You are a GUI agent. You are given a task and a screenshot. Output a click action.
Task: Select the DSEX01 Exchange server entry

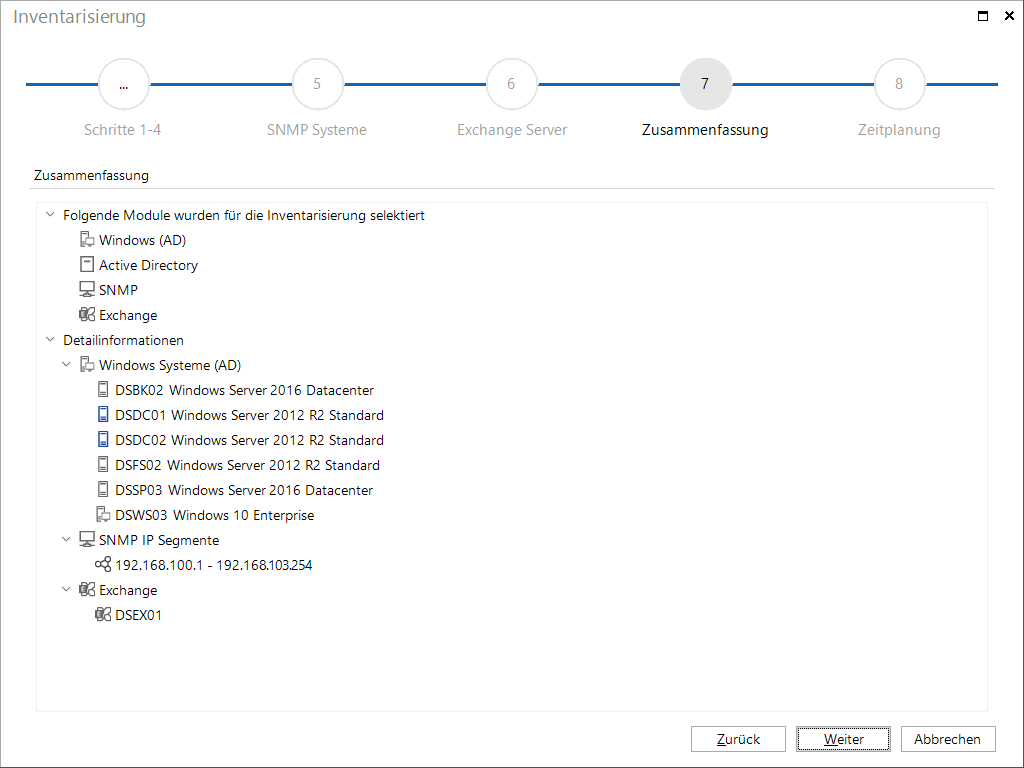click(x=138, y=615)
